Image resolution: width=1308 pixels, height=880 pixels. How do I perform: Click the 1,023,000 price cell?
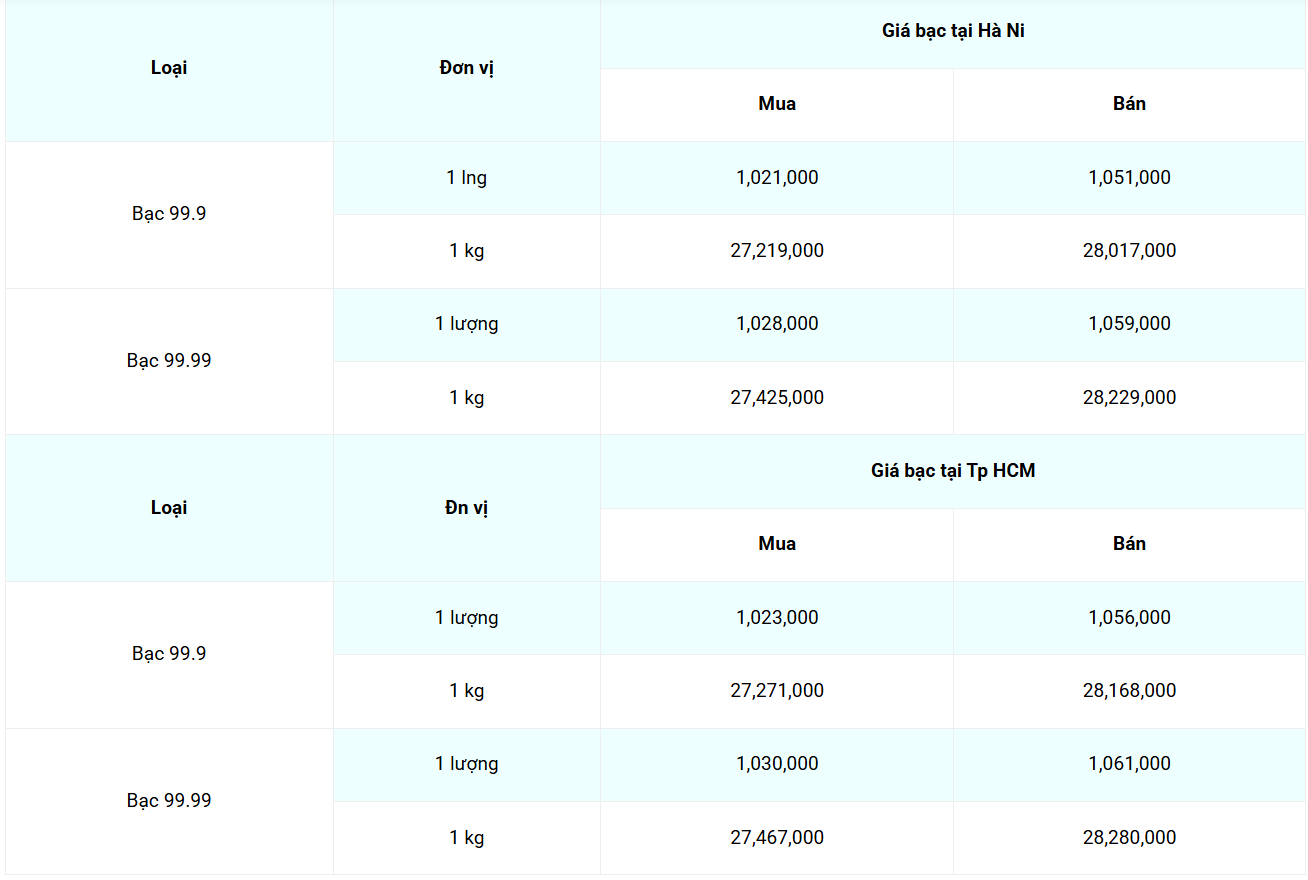[777, 618]
